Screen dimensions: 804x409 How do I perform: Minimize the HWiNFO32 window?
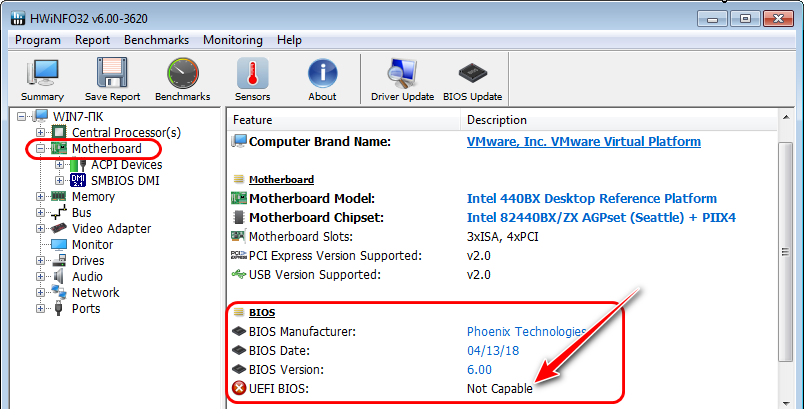[x=713, y=19]
